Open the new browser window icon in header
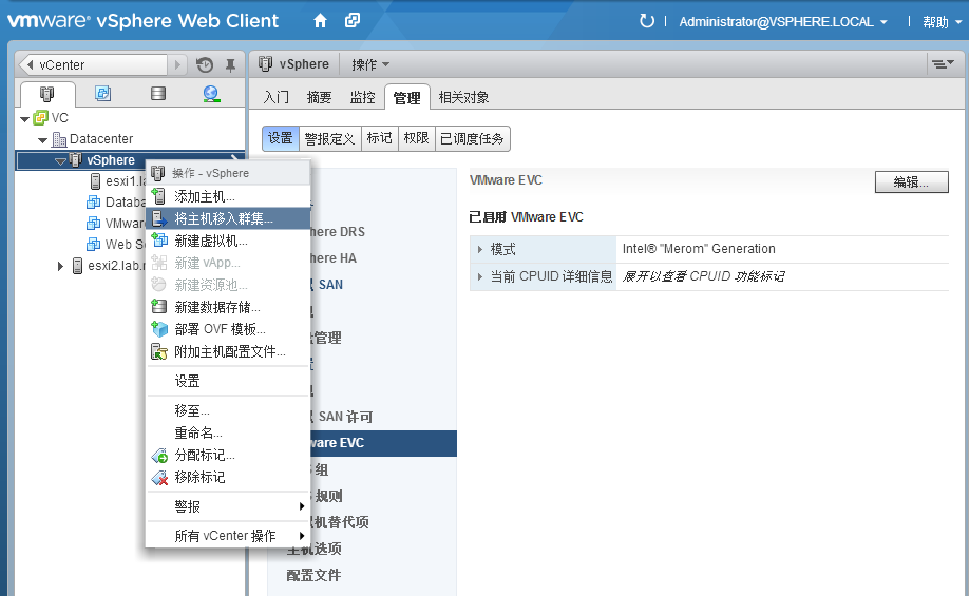The width and height of the screenshot is (970, 597). 352,21
